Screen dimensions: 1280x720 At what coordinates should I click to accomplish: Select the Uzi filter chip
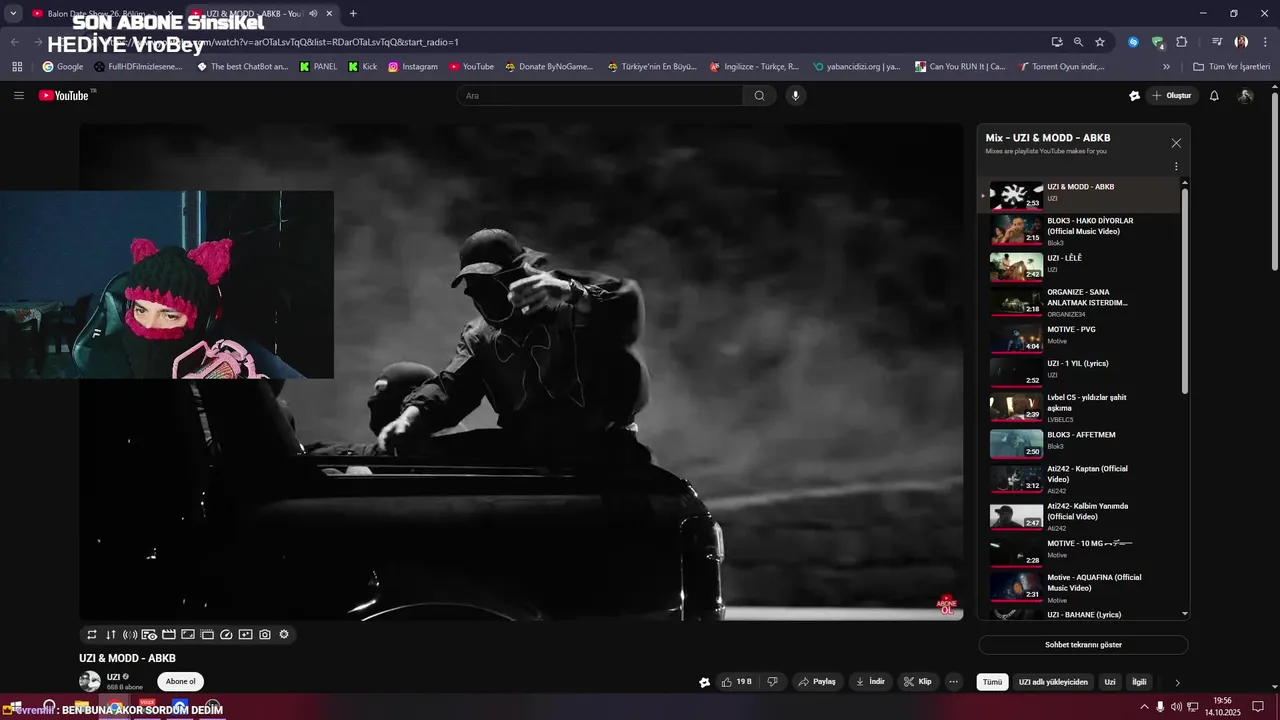[x=1110, y=682]
